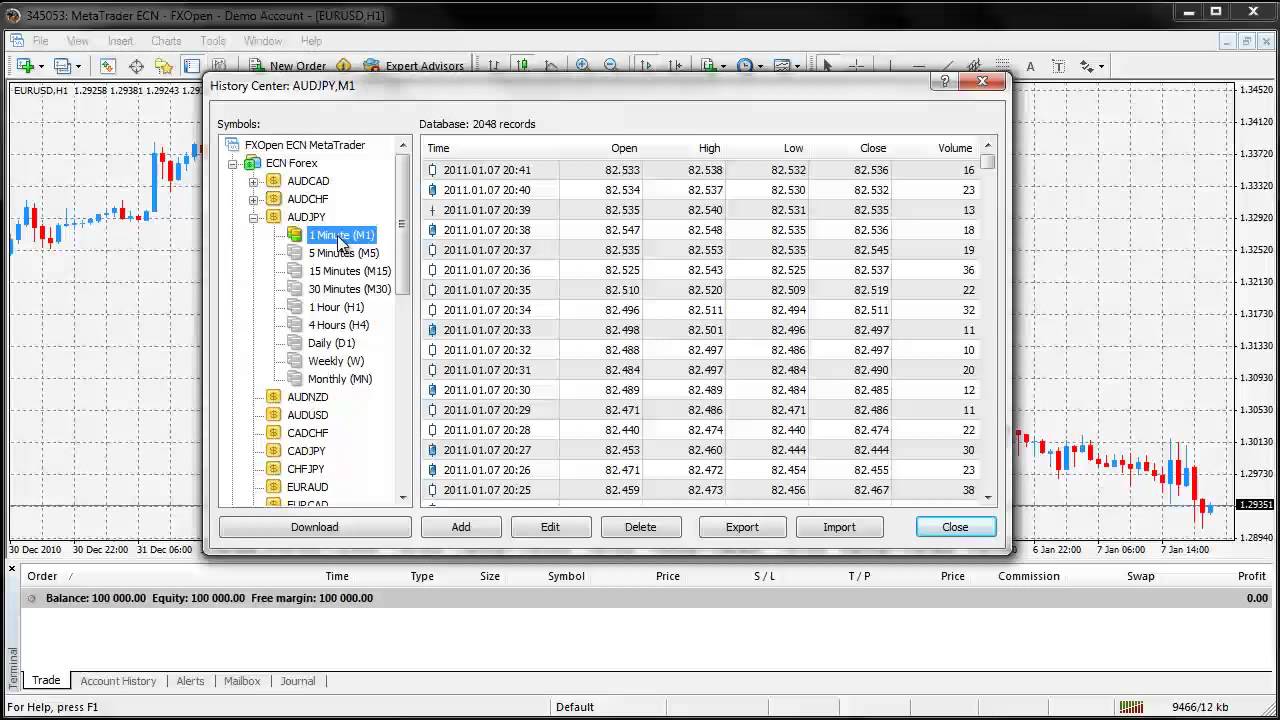This screenshot has height=720, width=1280.
Task: Click the yellow icon next to New Order
Action: click(344, 66)
